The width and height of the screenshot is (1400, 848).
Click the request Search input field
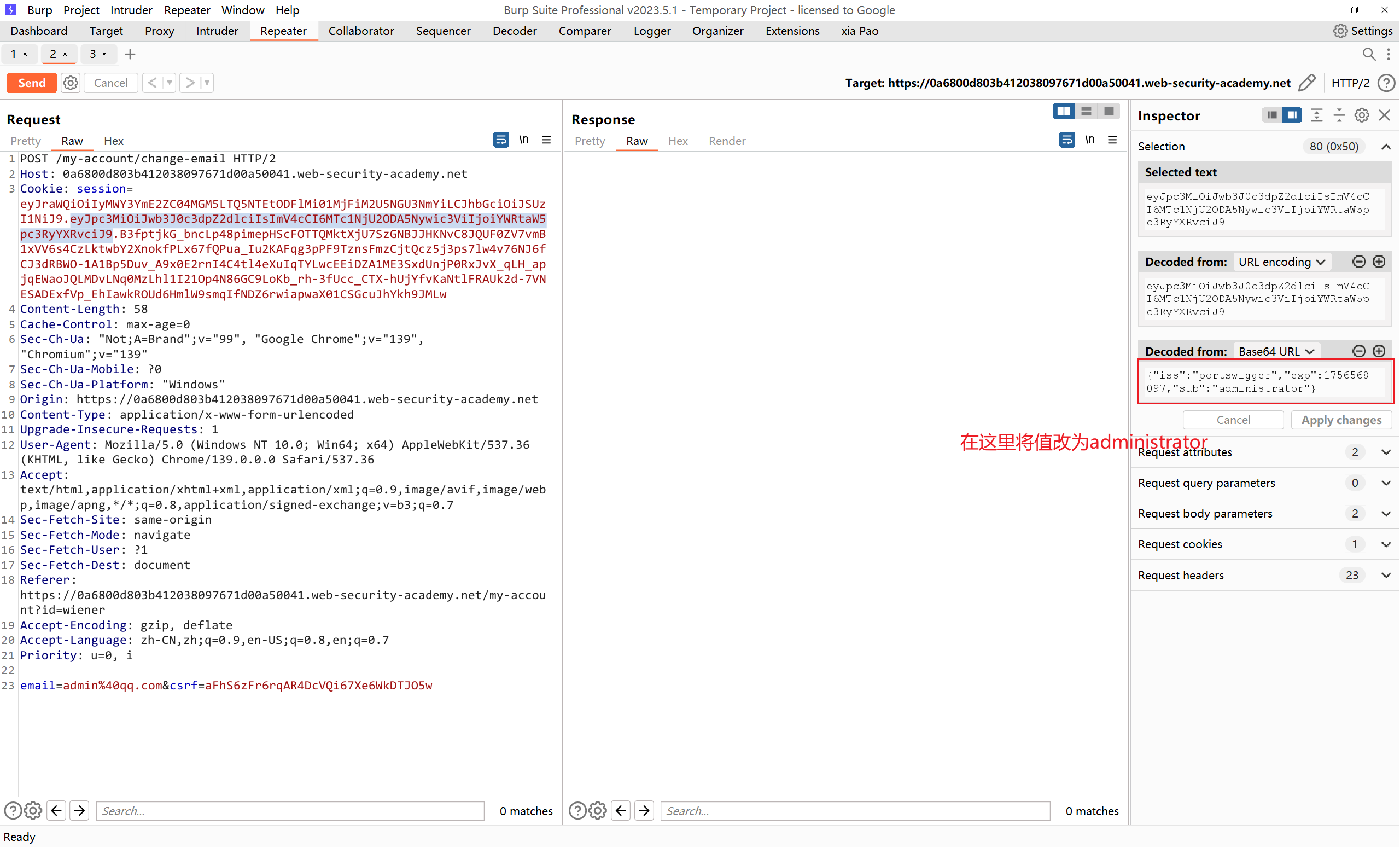(290, 811)
